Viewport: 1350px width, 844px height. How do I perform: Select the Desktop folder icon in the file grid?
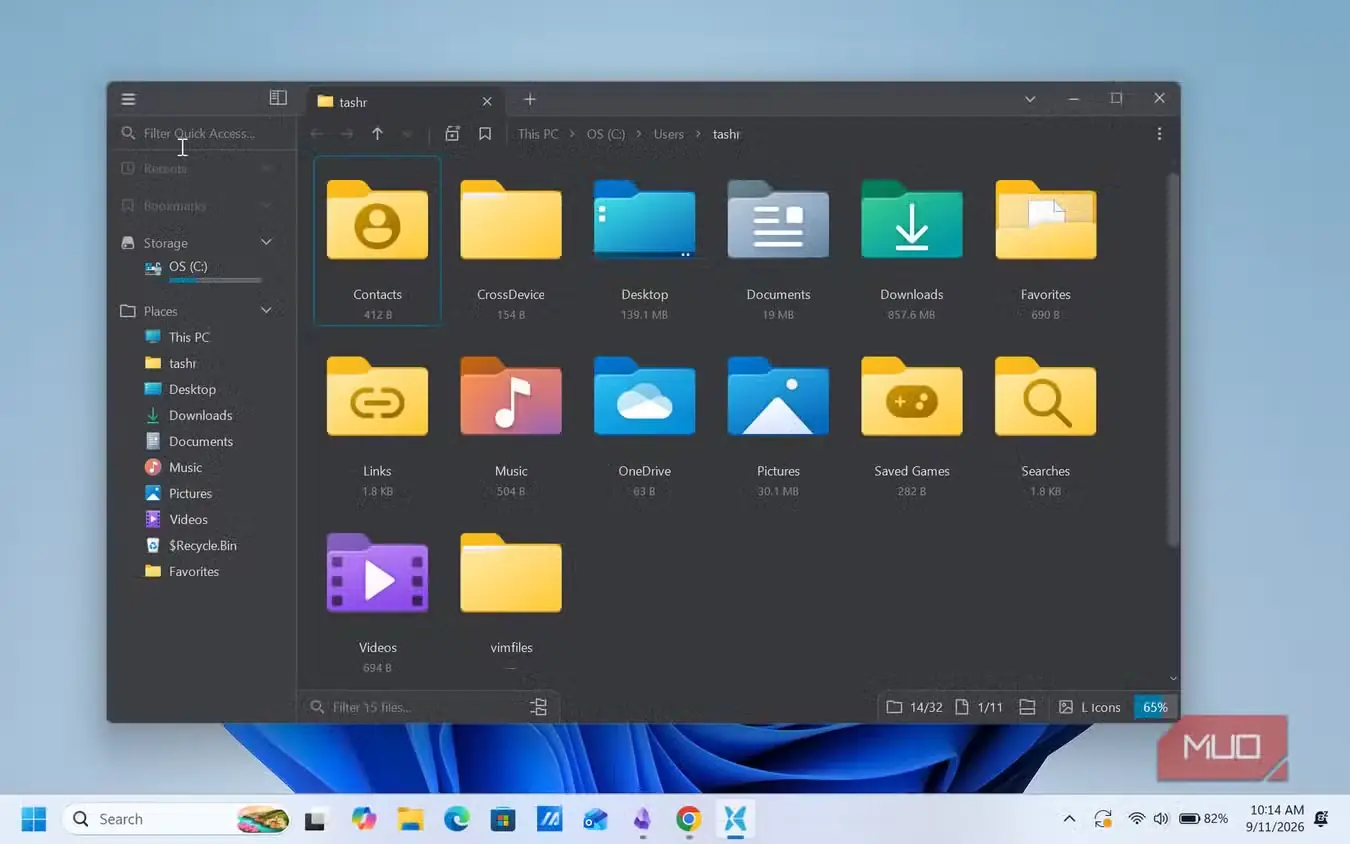pos(644,220)
